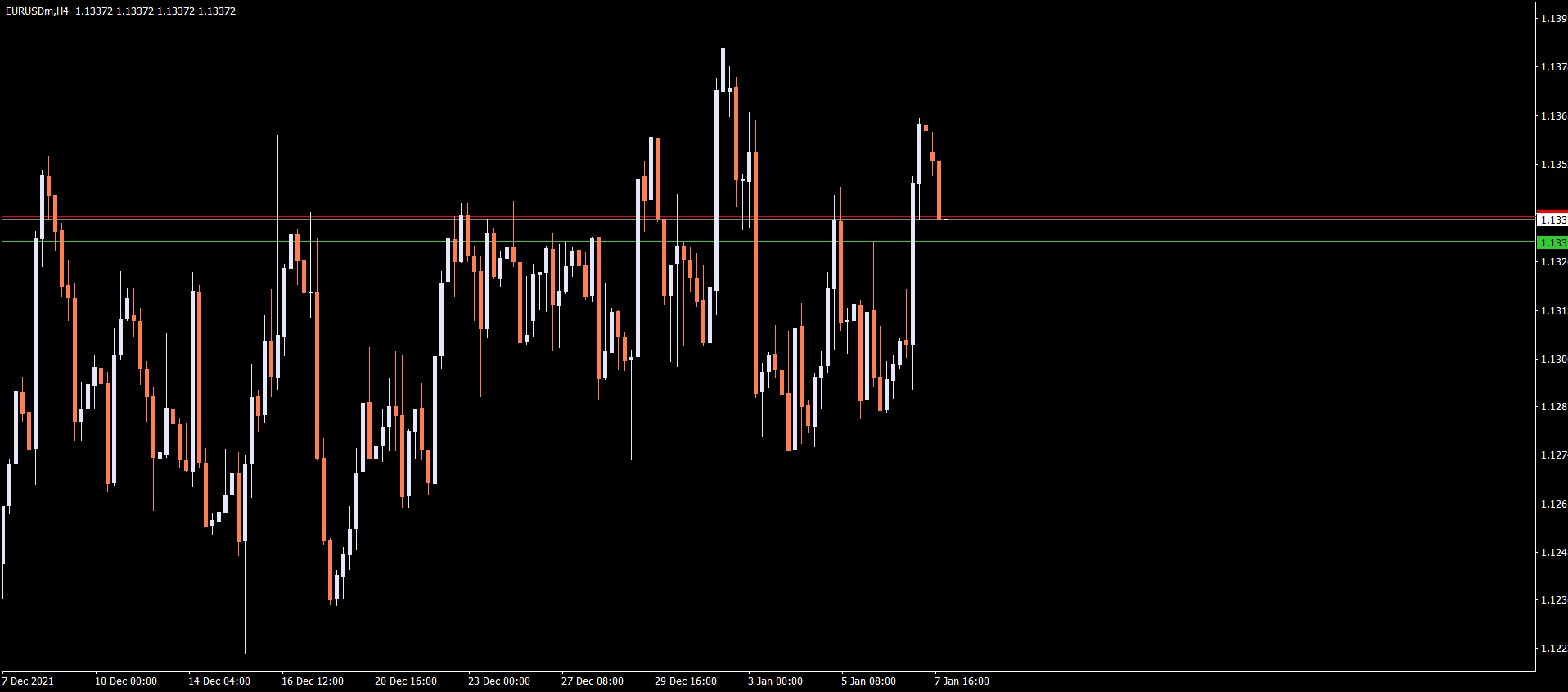Screen dimensions: 1568x692
Task: Click the 5 Jan 08:00 time label
Action: [869, 681]
